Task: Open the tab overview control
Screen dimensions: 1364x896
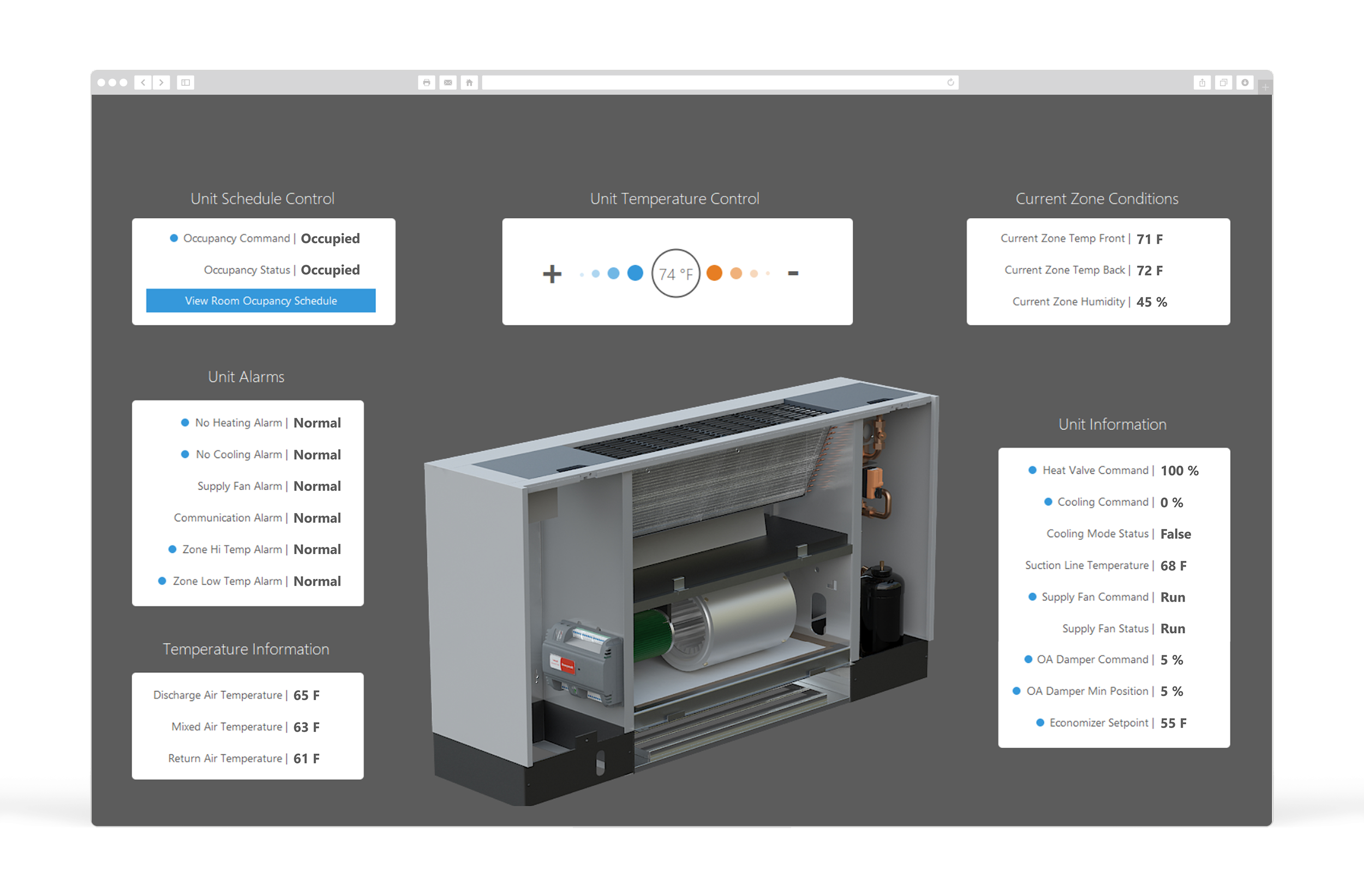Action: click(1224, 82)
